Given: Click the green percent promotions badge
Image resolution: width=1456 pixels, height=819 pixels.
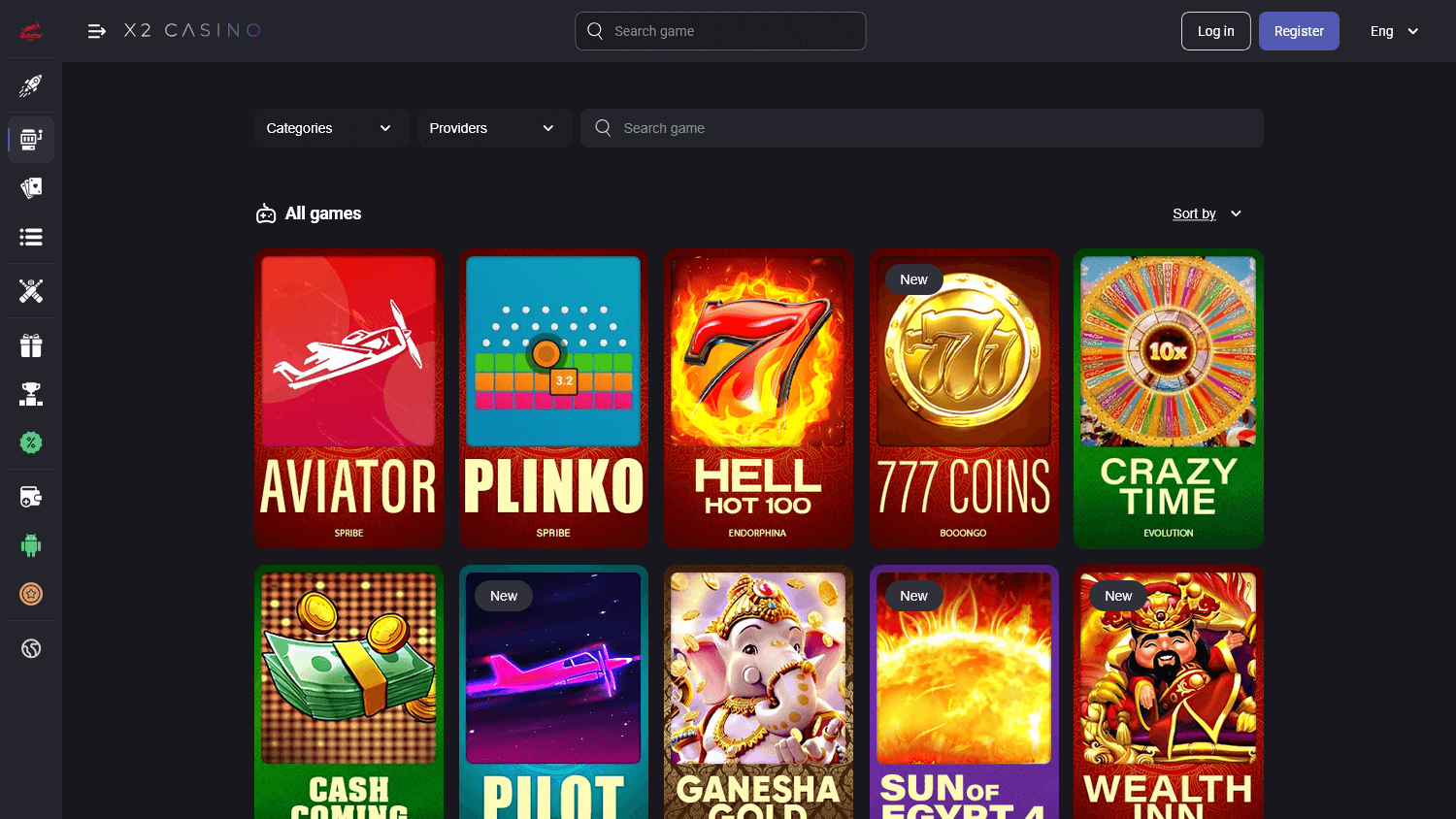Looking at the screenshot, I should pyautogui.click(x=31, y=442).
